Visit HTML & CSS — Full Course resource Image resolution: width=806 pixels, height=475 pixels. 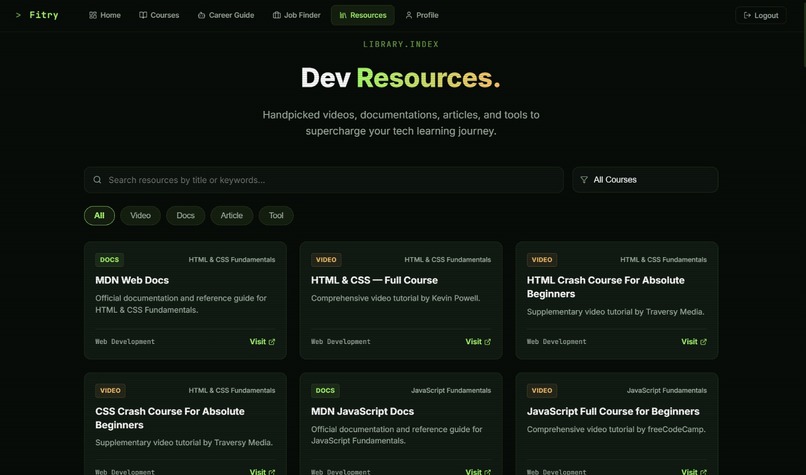pos(478,341)
